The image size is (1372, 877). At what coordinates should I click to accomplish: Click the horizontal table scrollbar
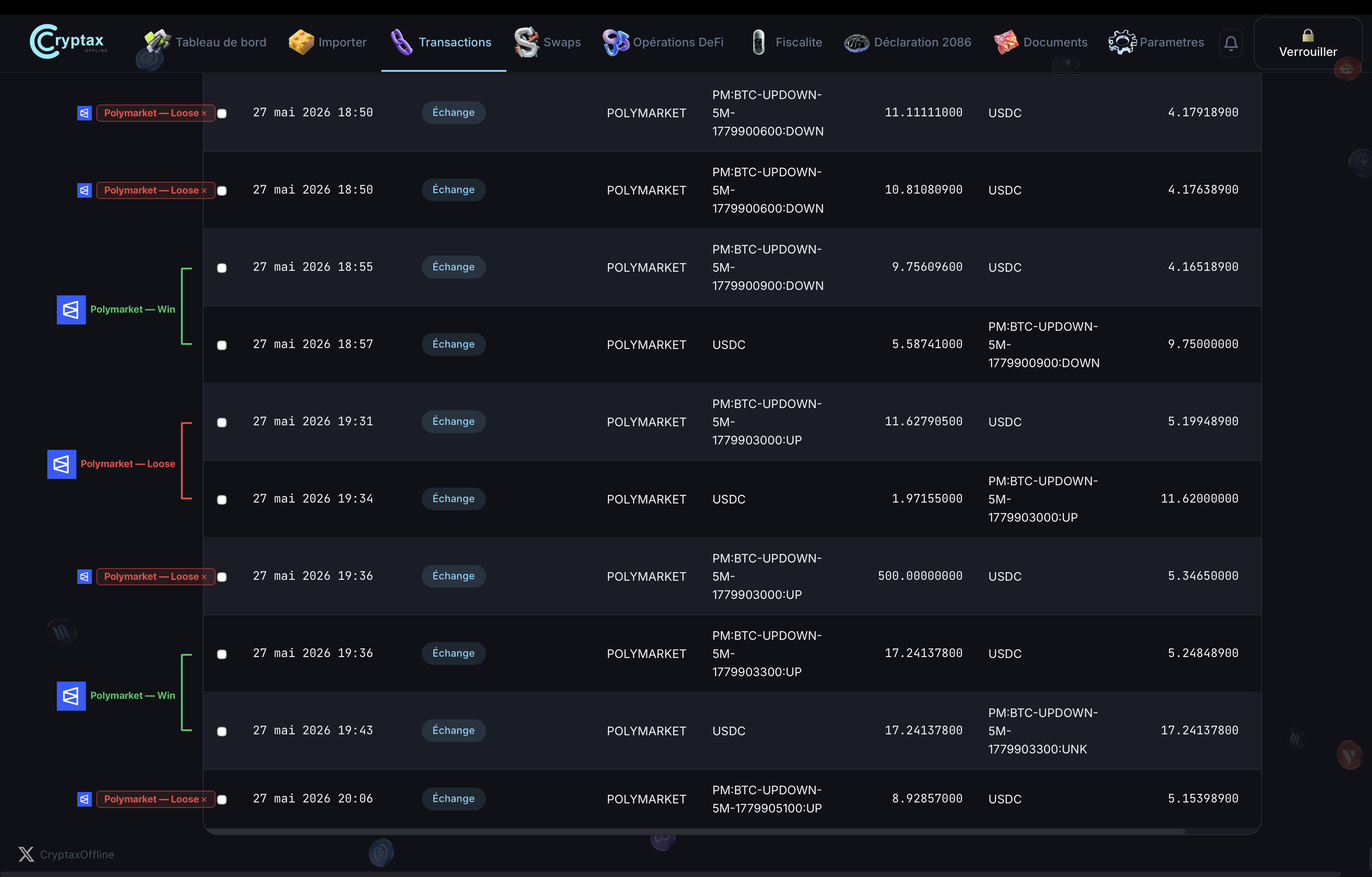click(695, 832)
